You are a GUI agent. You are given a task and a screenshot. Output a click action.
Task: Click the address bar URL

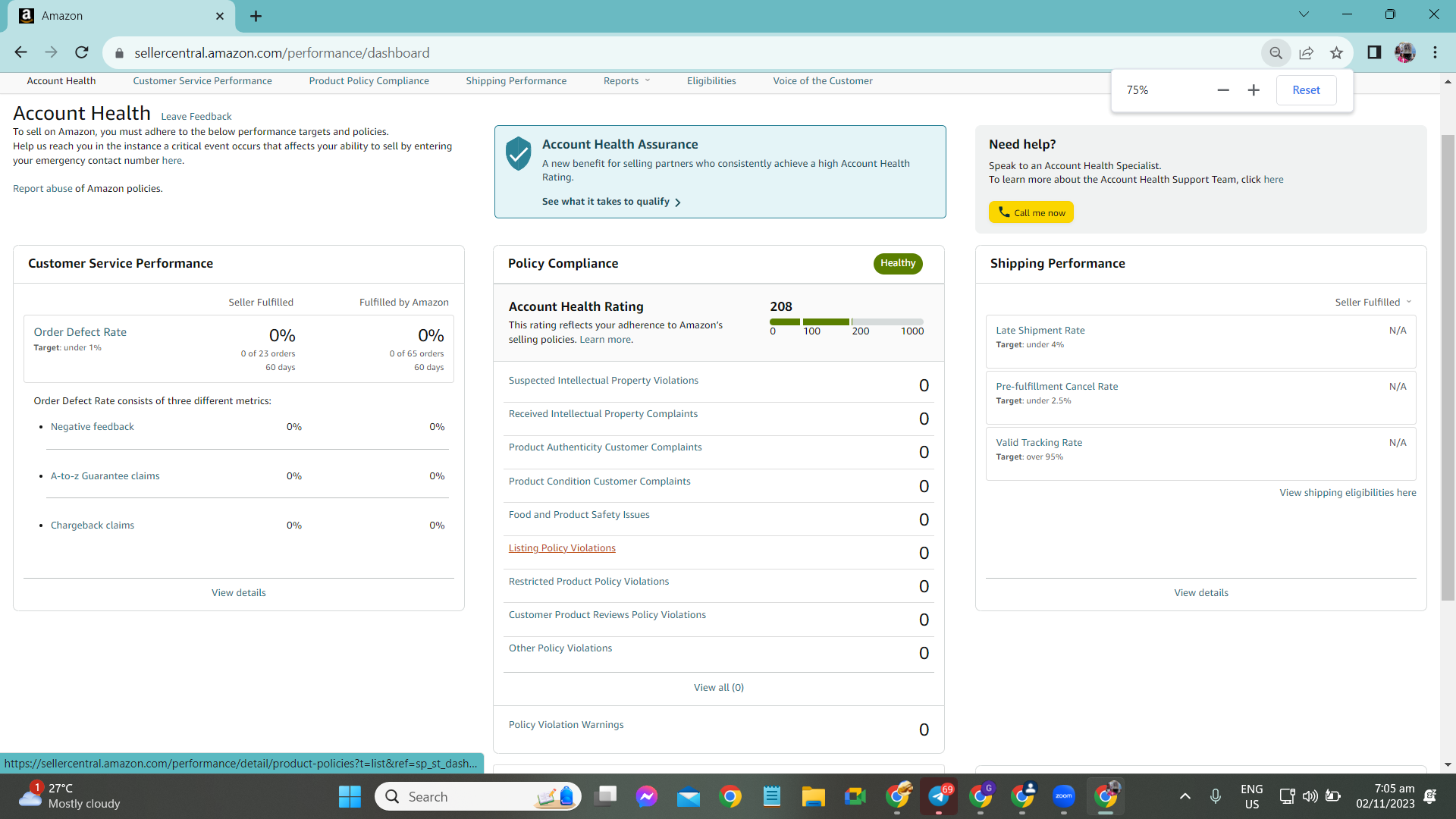282,53
